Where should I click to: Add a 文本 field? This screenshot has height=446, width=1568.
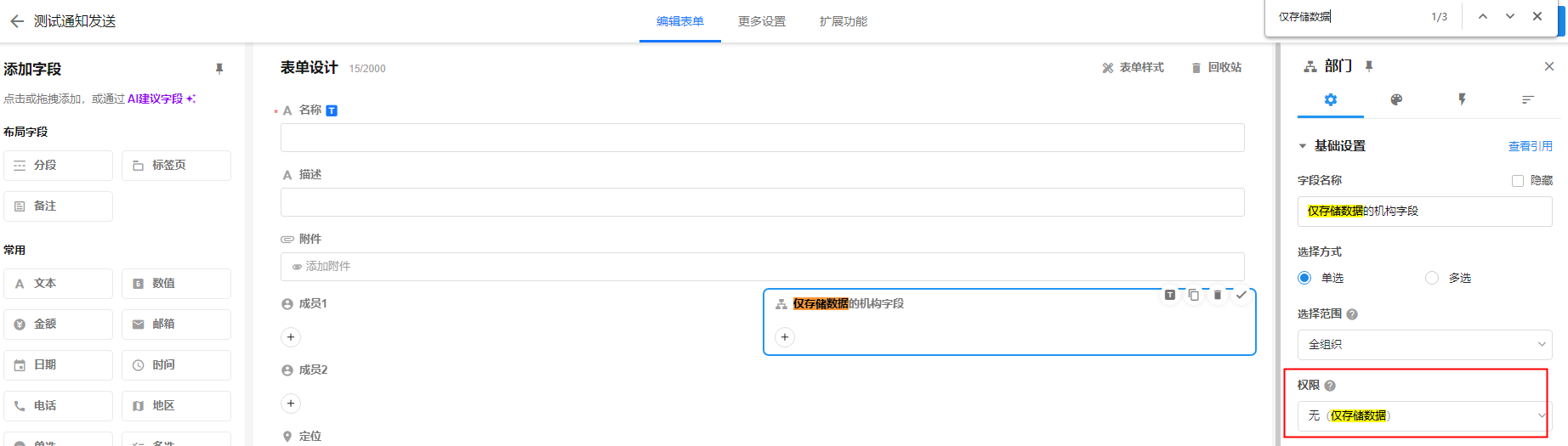tap(59, 284)
